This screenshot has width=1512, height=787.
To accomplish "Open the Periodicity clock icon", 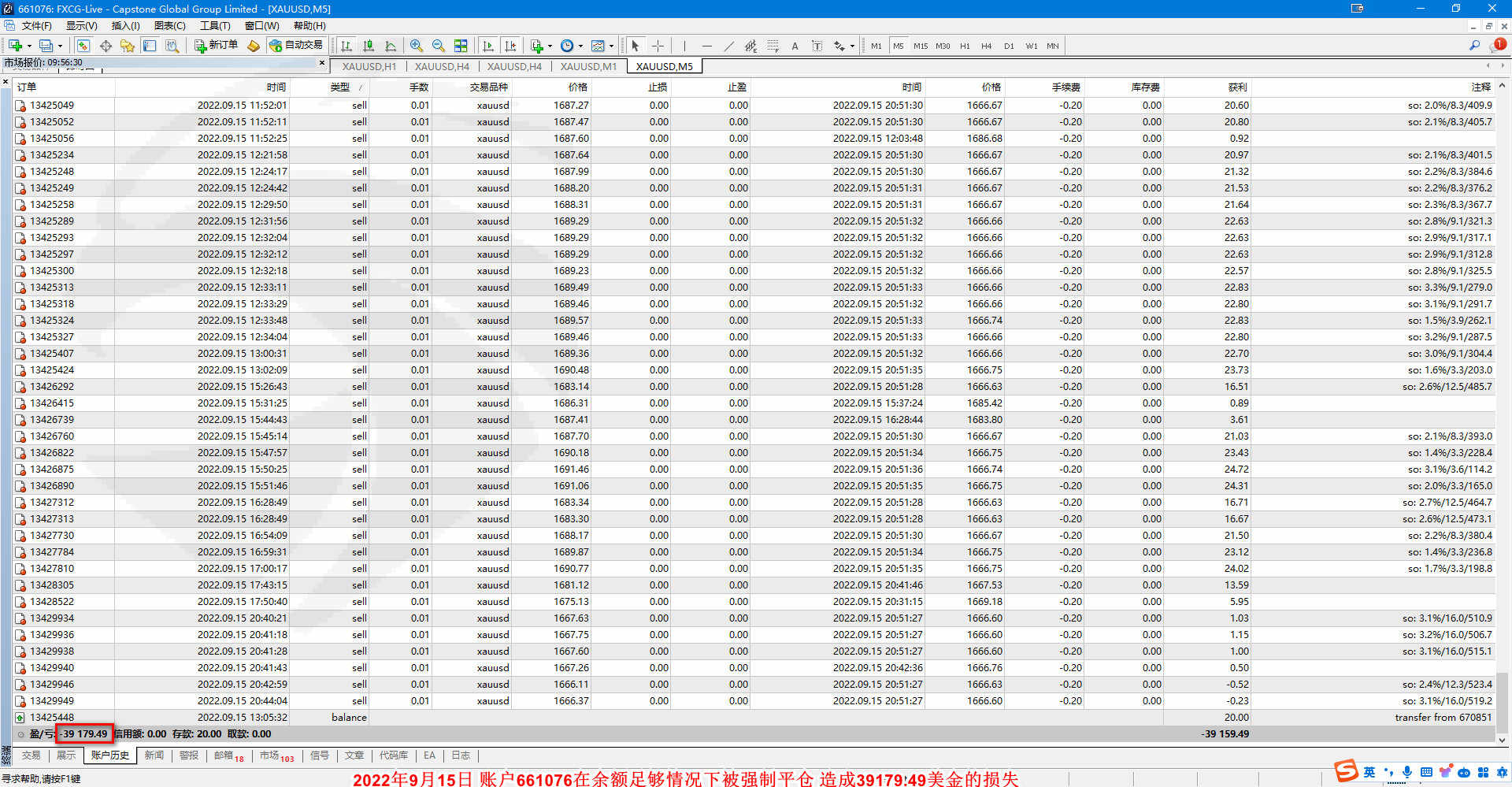I will [567, 46].
